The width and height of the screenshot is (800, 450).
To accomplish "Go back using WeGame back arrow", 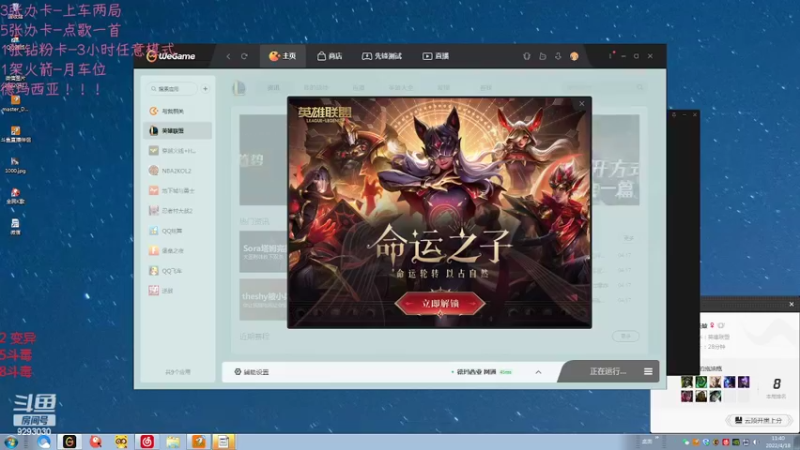I will (x=228, y=56).
